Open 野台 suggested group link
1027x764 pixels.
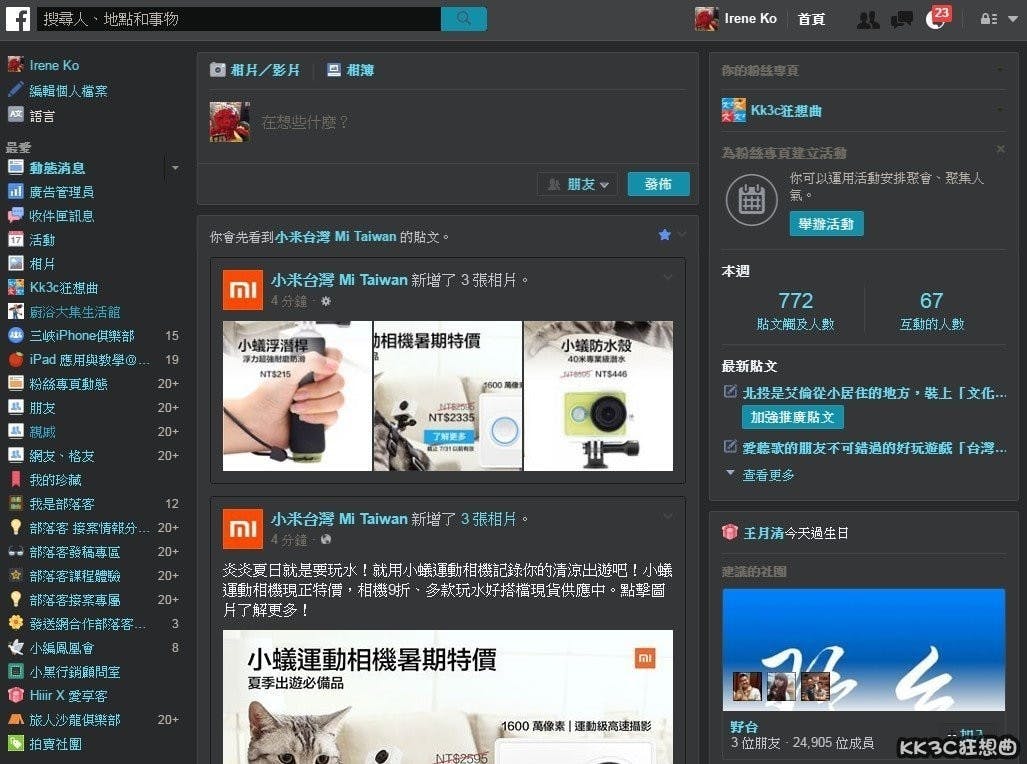(744, 727)
